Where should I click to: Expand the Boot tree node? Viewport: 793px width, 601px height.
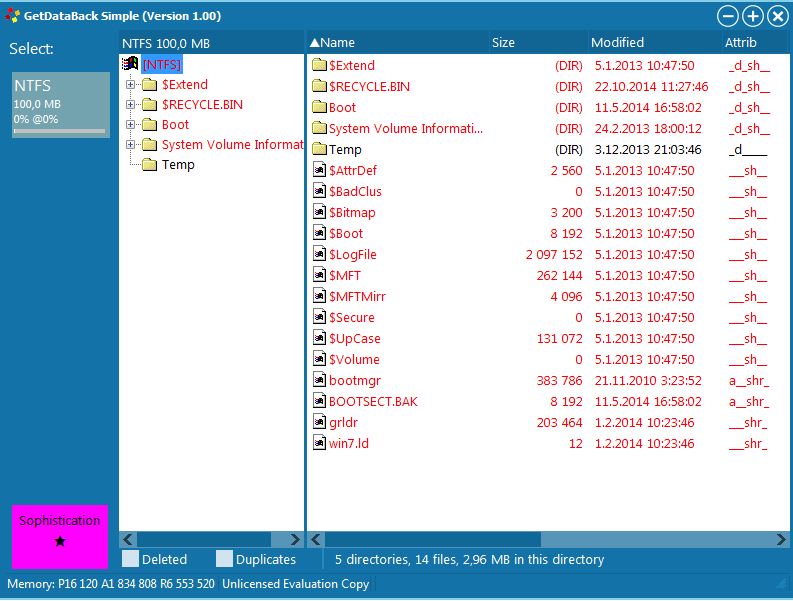pos(130,124)
